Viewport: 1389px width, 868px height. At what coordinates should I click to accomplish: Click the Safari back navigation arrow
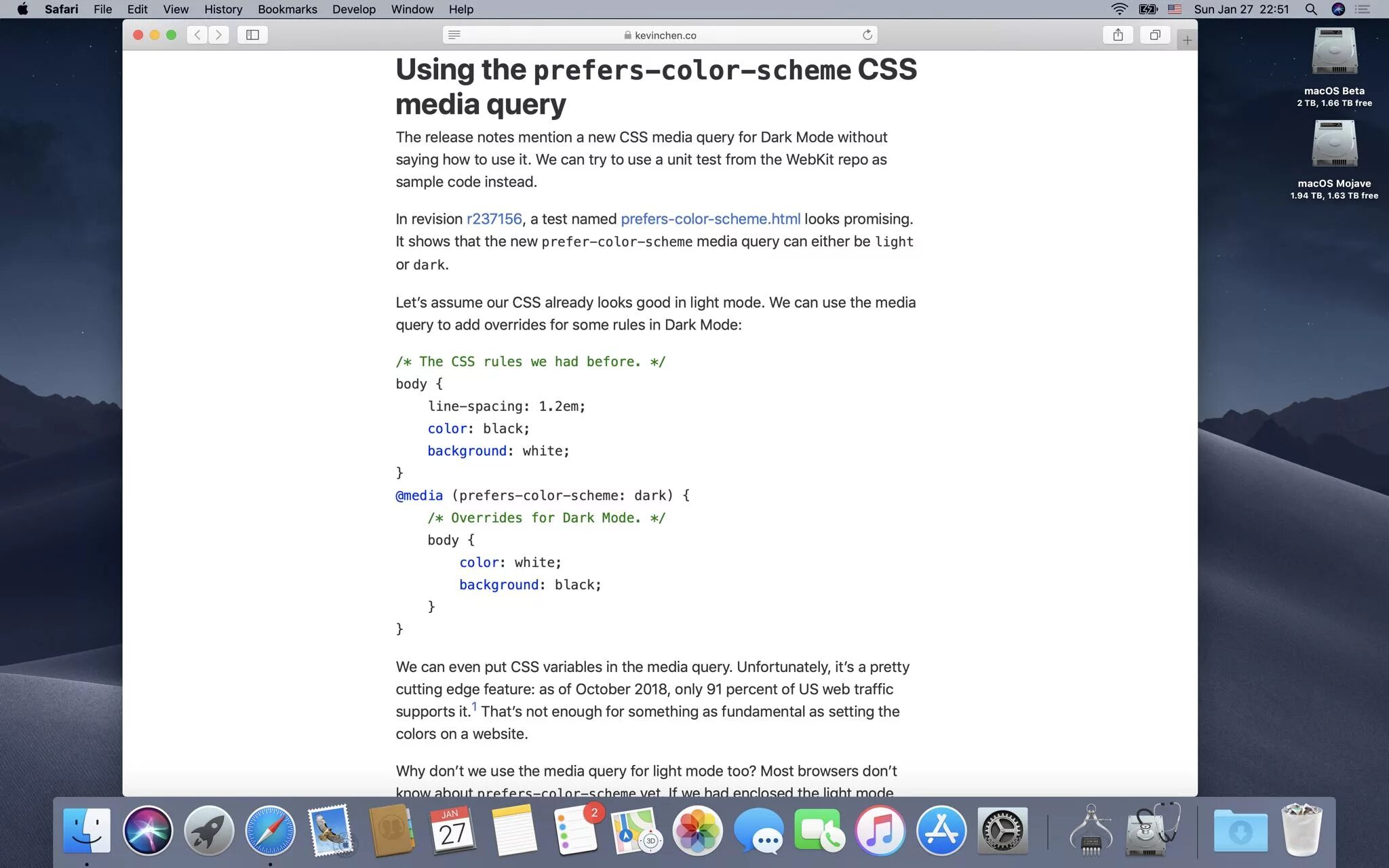[197, 35]
